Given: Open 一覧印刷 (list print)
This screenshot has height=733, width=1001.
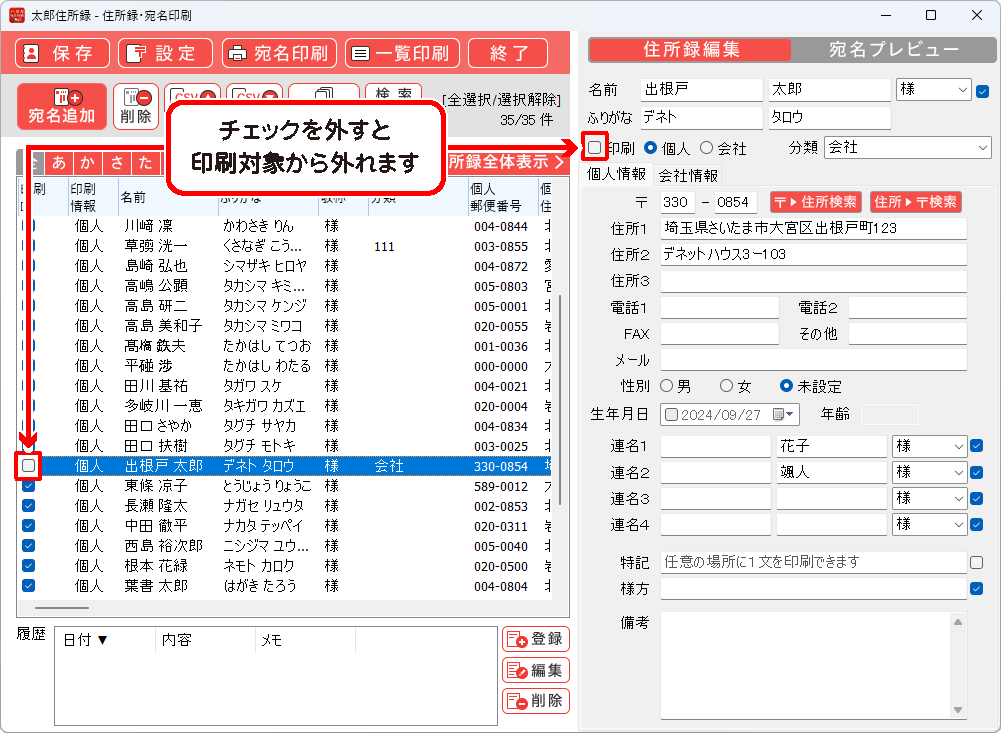Looking at the screenshot, I should (x=397, y=53).
